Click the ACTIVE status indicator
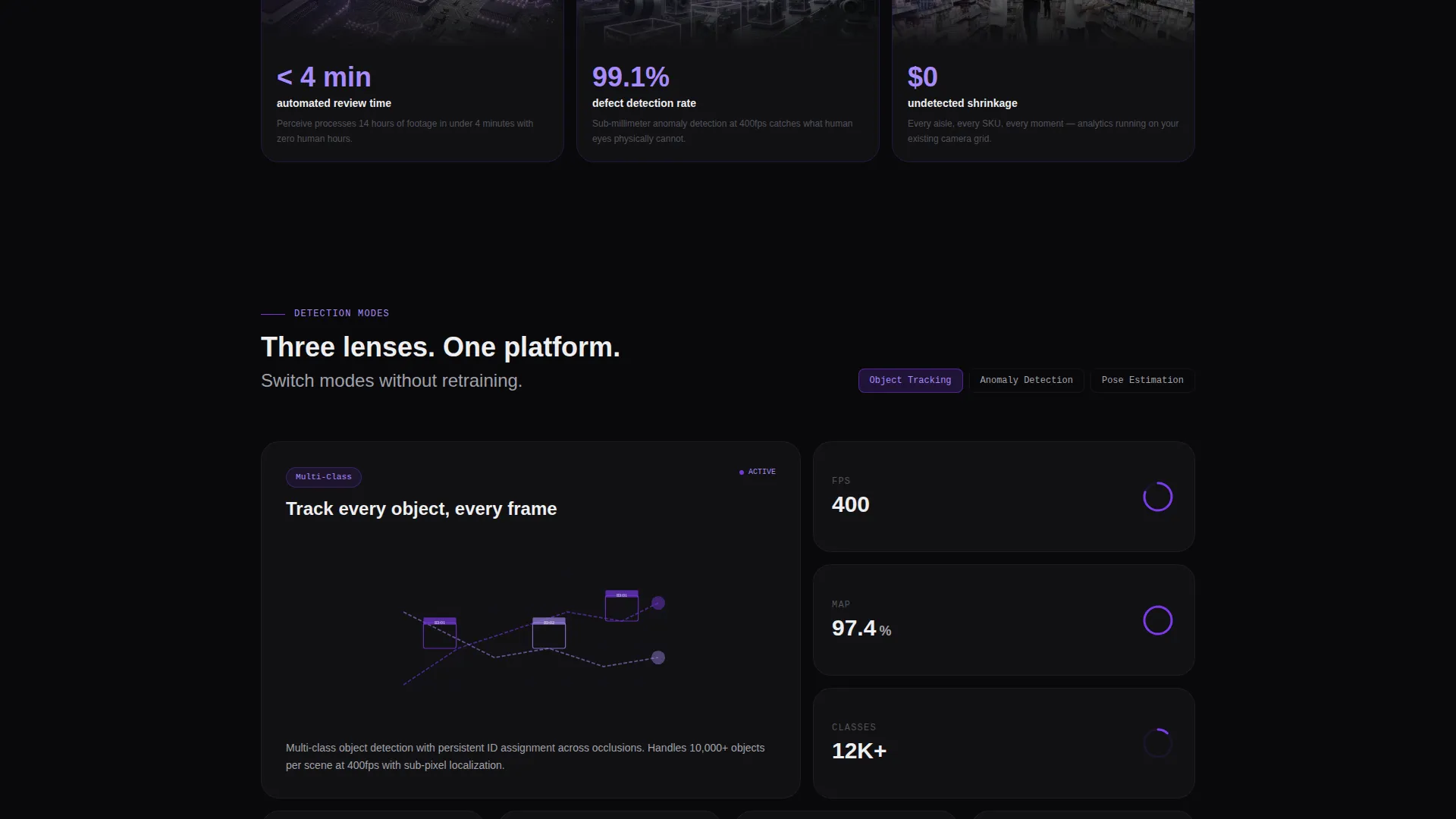 (x=758, y=472)
